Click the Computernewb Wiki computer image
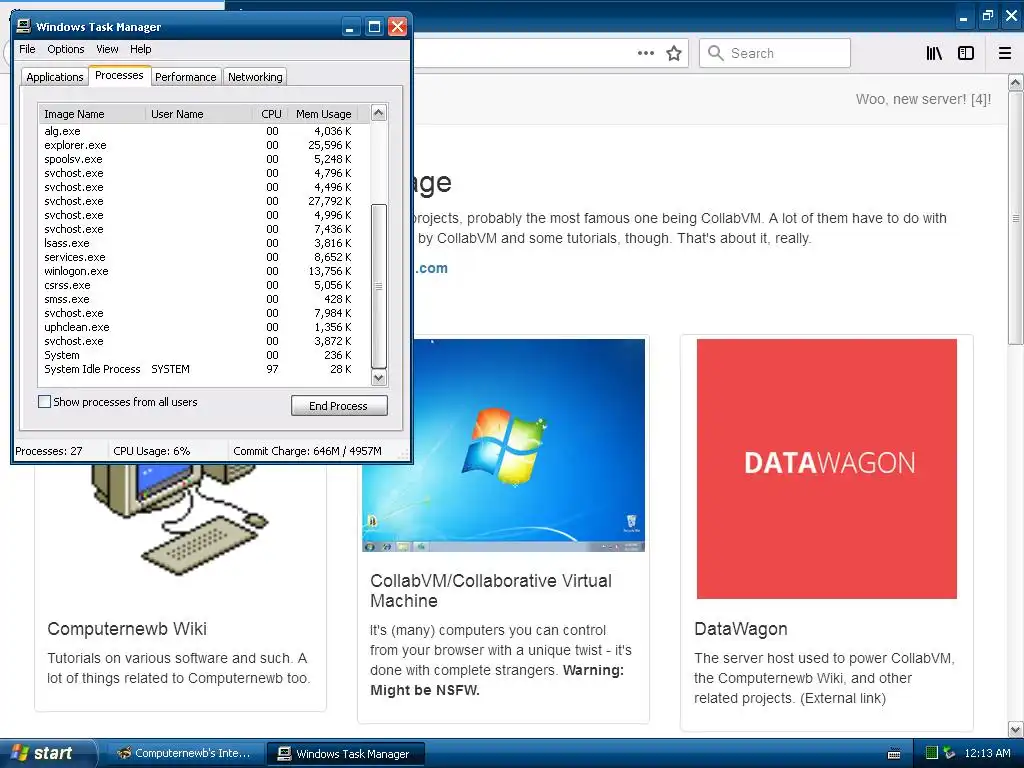 click(180, 519)
